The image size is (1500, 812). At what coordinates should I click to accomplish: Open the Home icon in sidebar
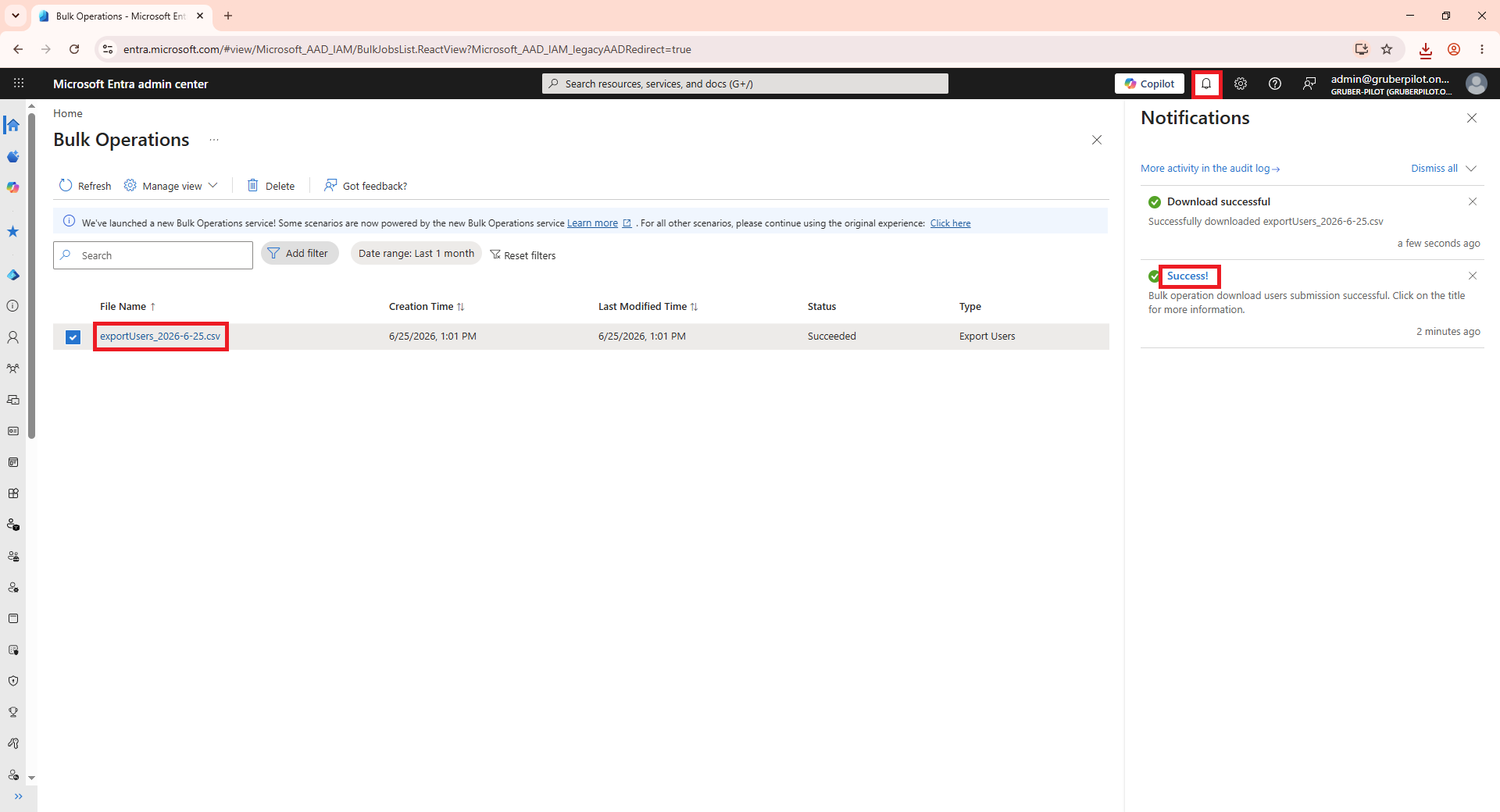(12, 125)
